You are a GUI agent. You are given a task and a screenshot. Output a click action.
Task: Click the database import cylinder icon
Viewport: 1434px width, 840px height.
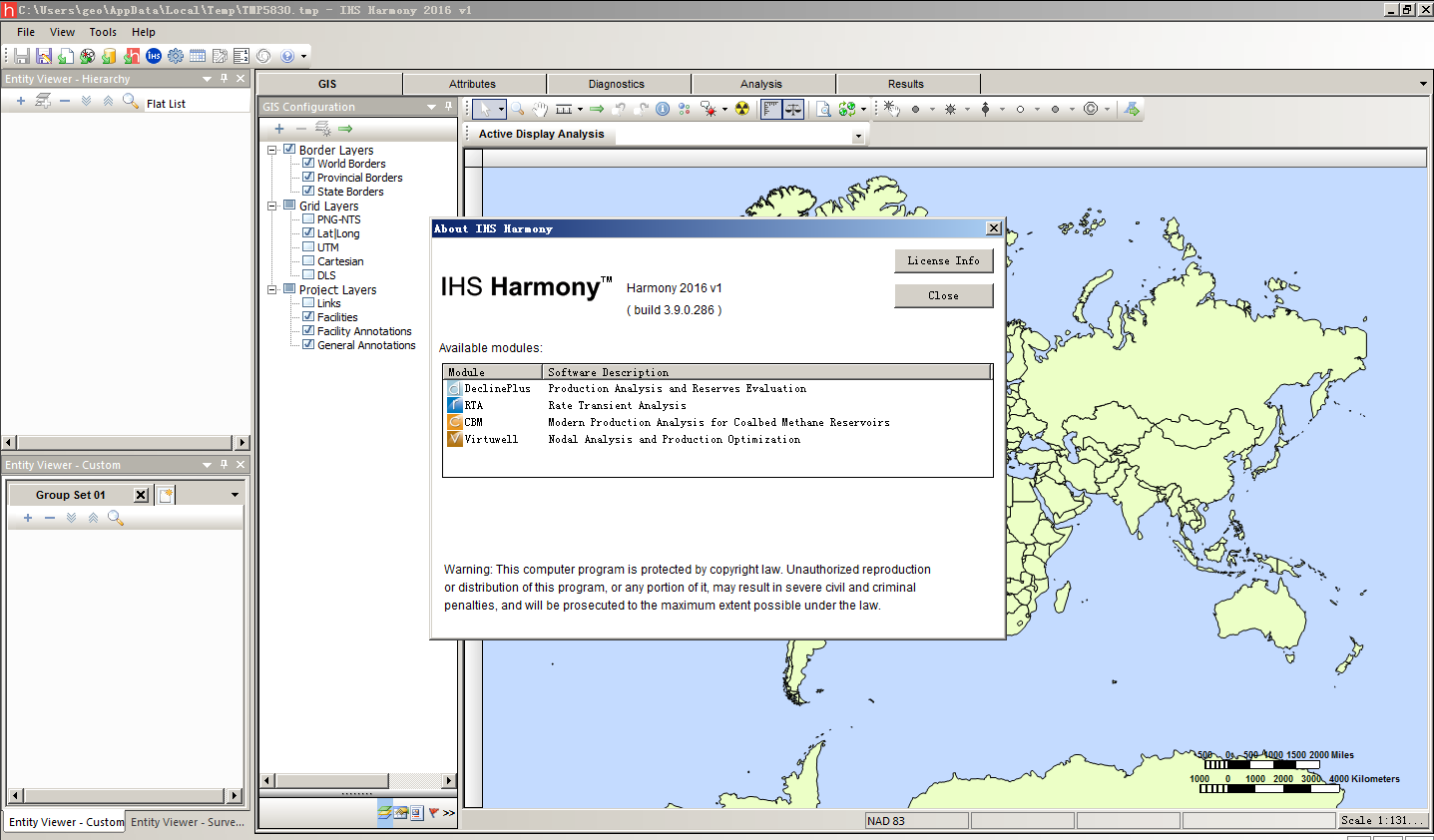tap(110, 56)
